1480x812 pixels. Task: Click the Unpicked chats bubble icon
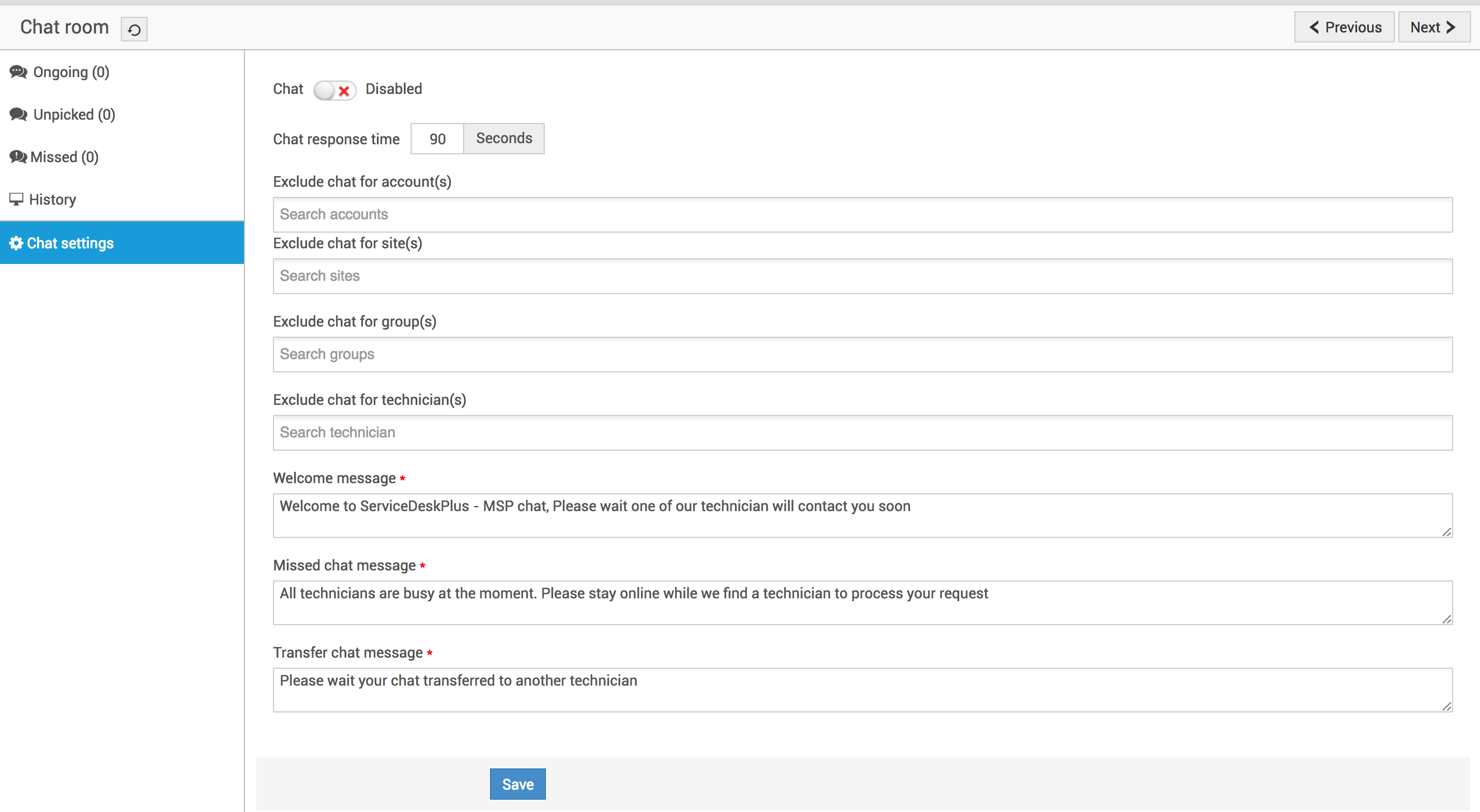click(18, 114)
